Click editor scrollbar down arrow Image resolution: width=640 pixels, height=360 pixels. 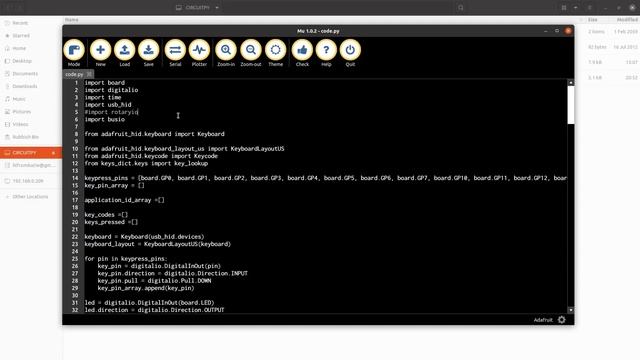(x=571, y=310)
